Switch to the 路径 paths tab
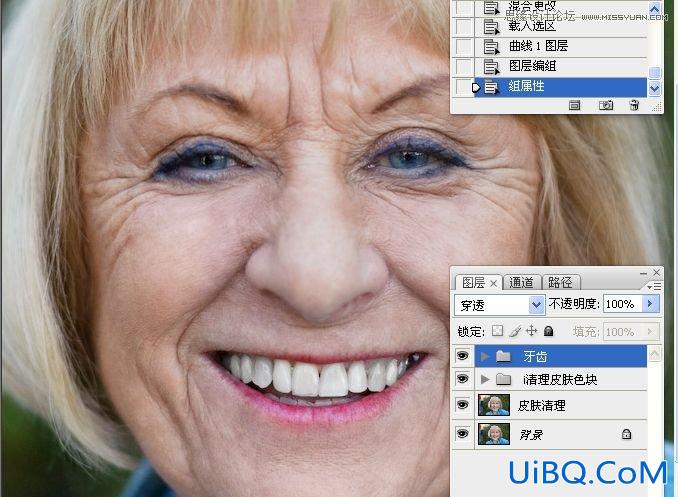 tap(560, 283)
